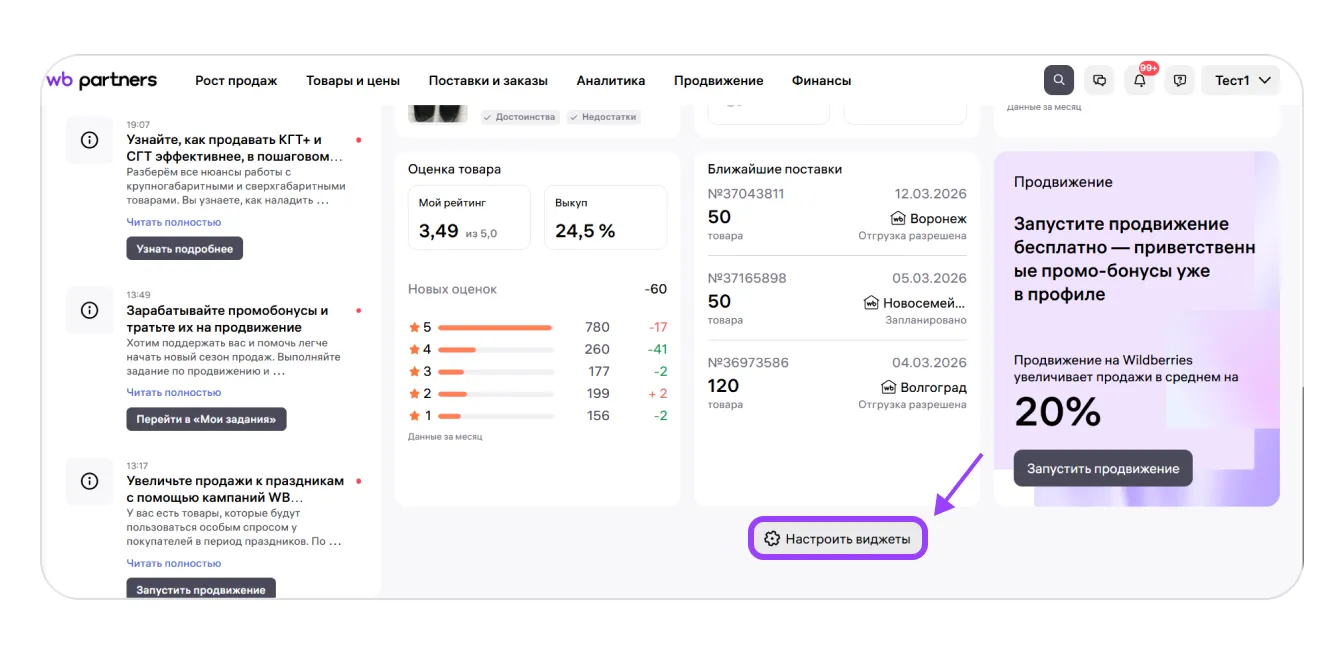
Task: Toggle the «Достоинства» check tag
Action: [518, 117]
